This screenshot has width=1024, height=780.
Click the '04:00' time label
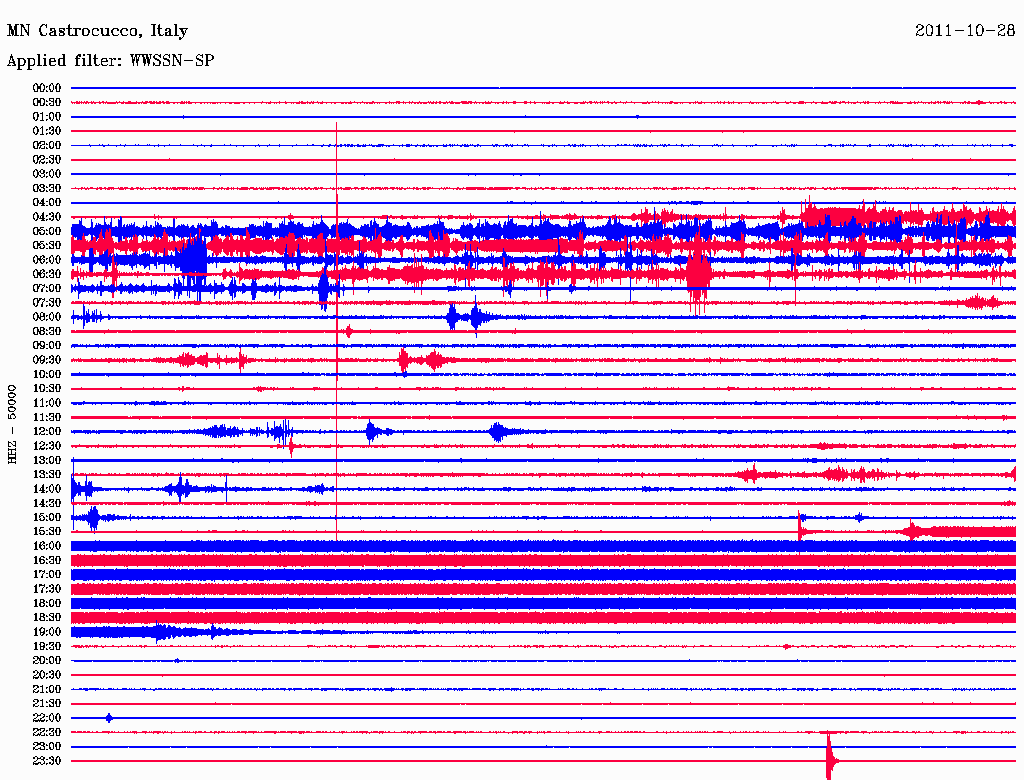point(47,203)
